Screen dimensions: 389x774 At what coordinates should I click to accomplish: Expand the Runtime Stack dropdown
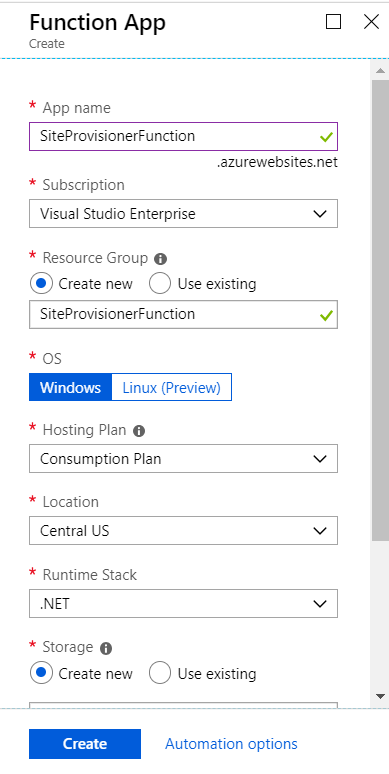pyautogui.click(x=183, y=603)
